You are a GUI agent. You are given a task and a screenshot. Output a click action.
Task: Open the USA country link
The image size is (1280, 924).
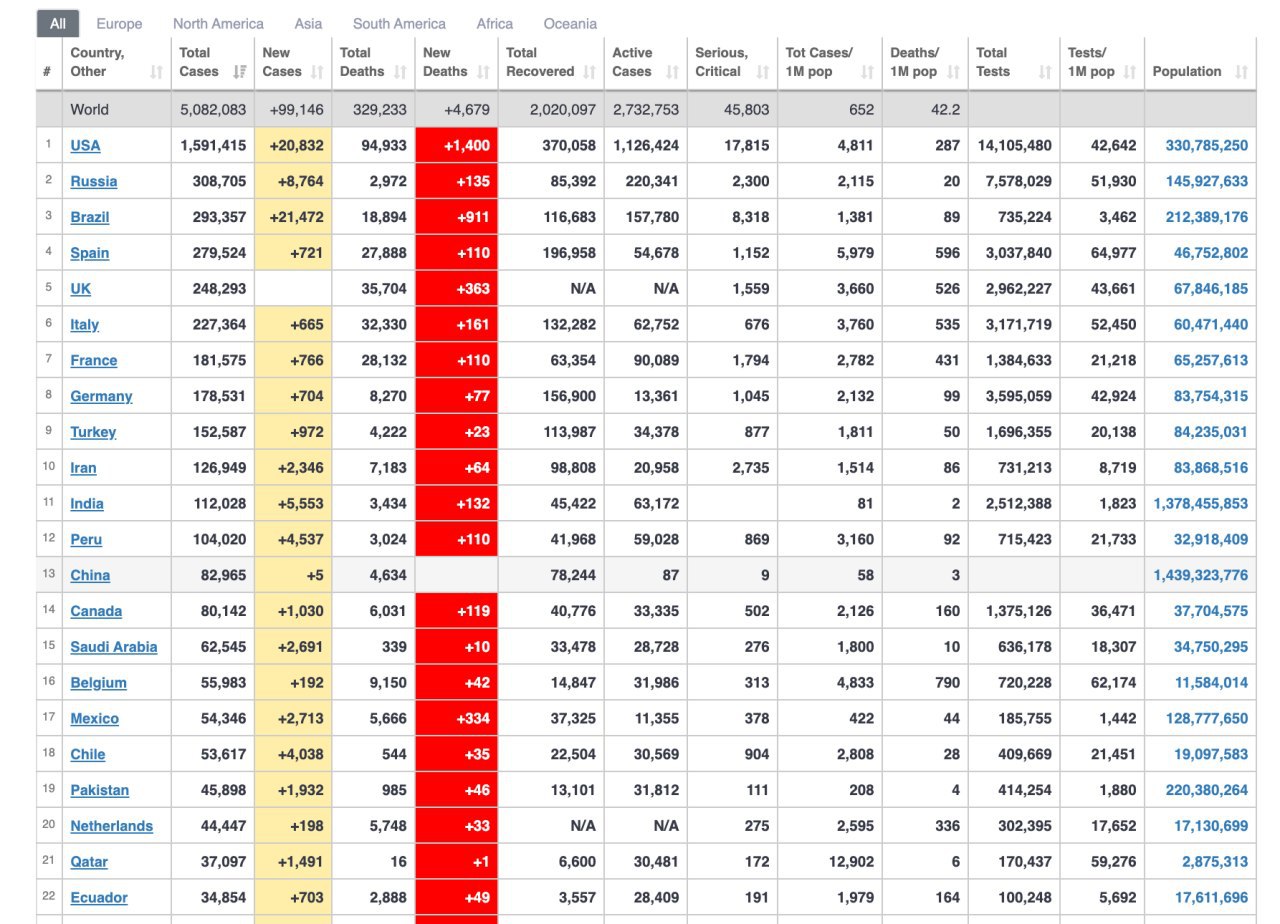tap(85, 145)
